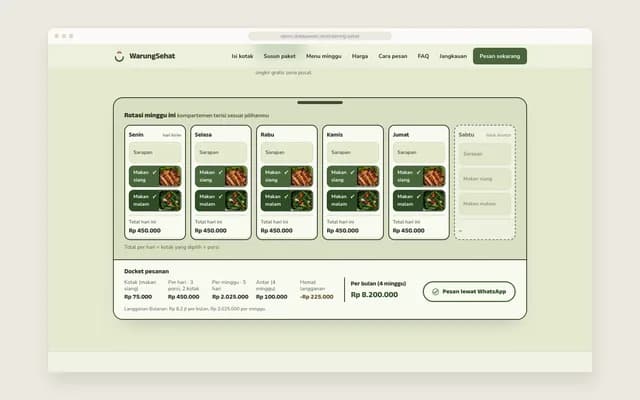The width and height of the screenshot is (640, 400).
Task: Enable Sarapan for Selasa
Action: coord(221,152)
